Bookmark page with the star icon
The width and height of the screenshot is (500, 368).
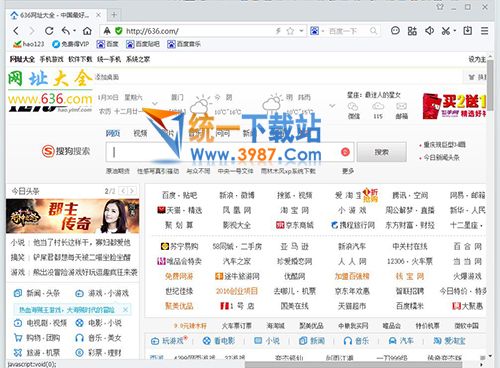coord(290,31)
